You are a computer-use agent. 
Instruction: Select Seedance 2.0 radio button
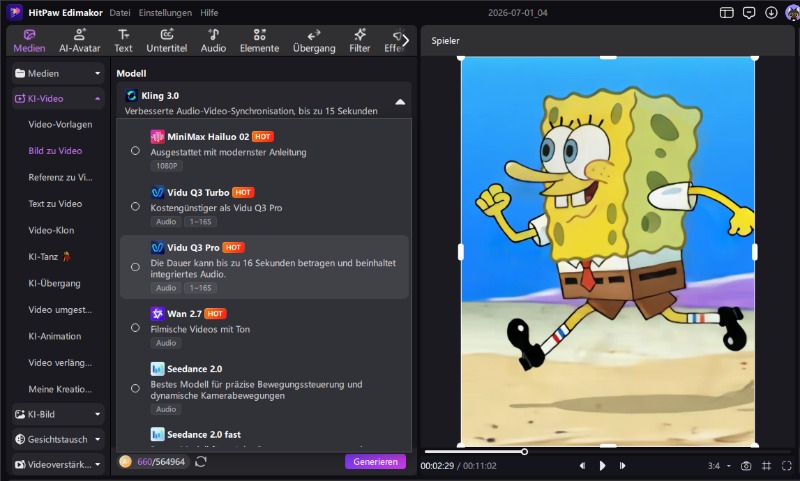point(135,389)
